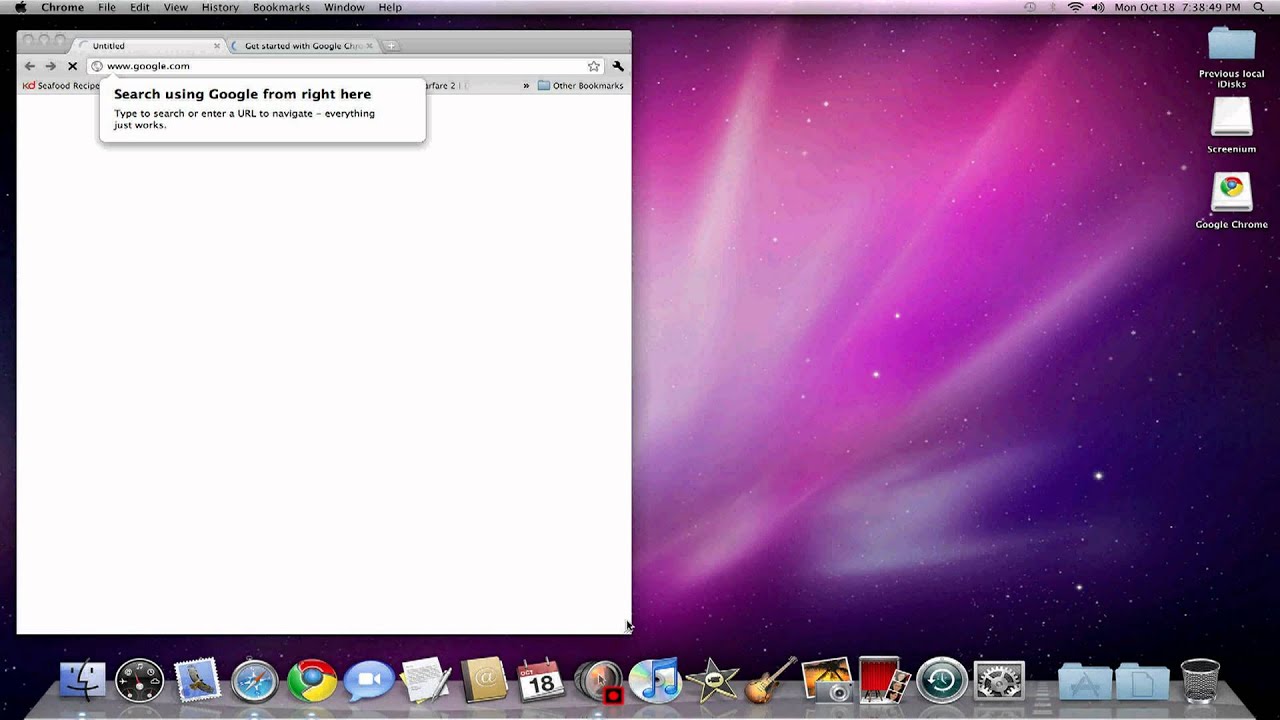Open the View menu
The height and width of the screenshot is (720, 1280).
point(175,7)
